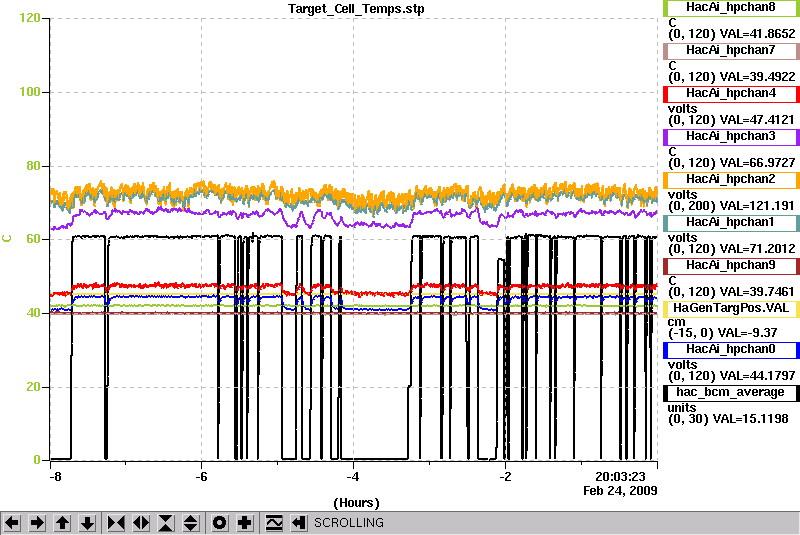The height and width of the screenshot is (535, 800).
Task: Click the value readout VAL=41.8652
Action: (x=757, y=34)
